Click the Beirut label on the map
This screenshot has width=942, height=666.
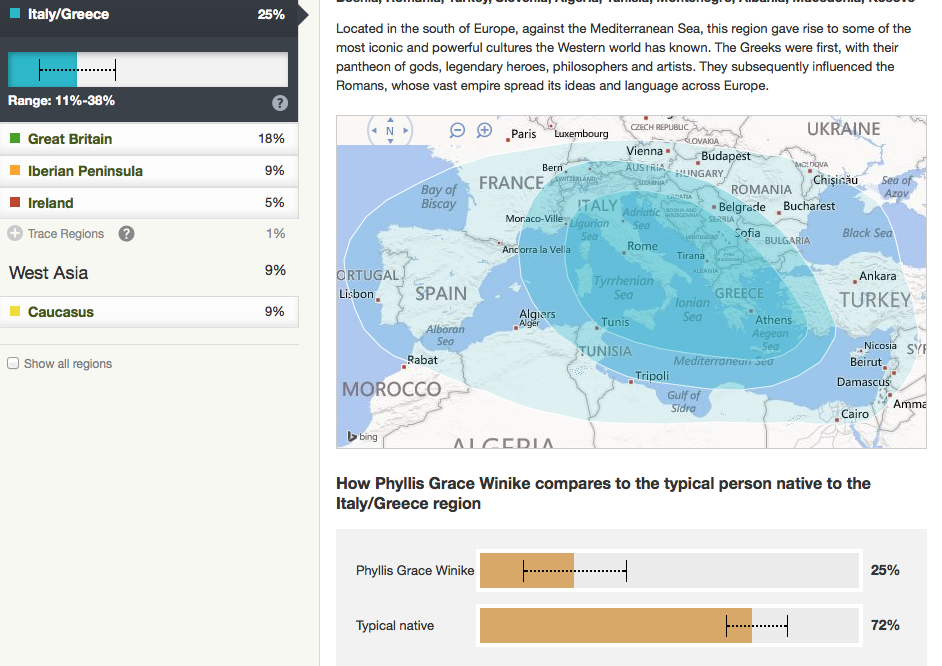(x=866, y=362)
